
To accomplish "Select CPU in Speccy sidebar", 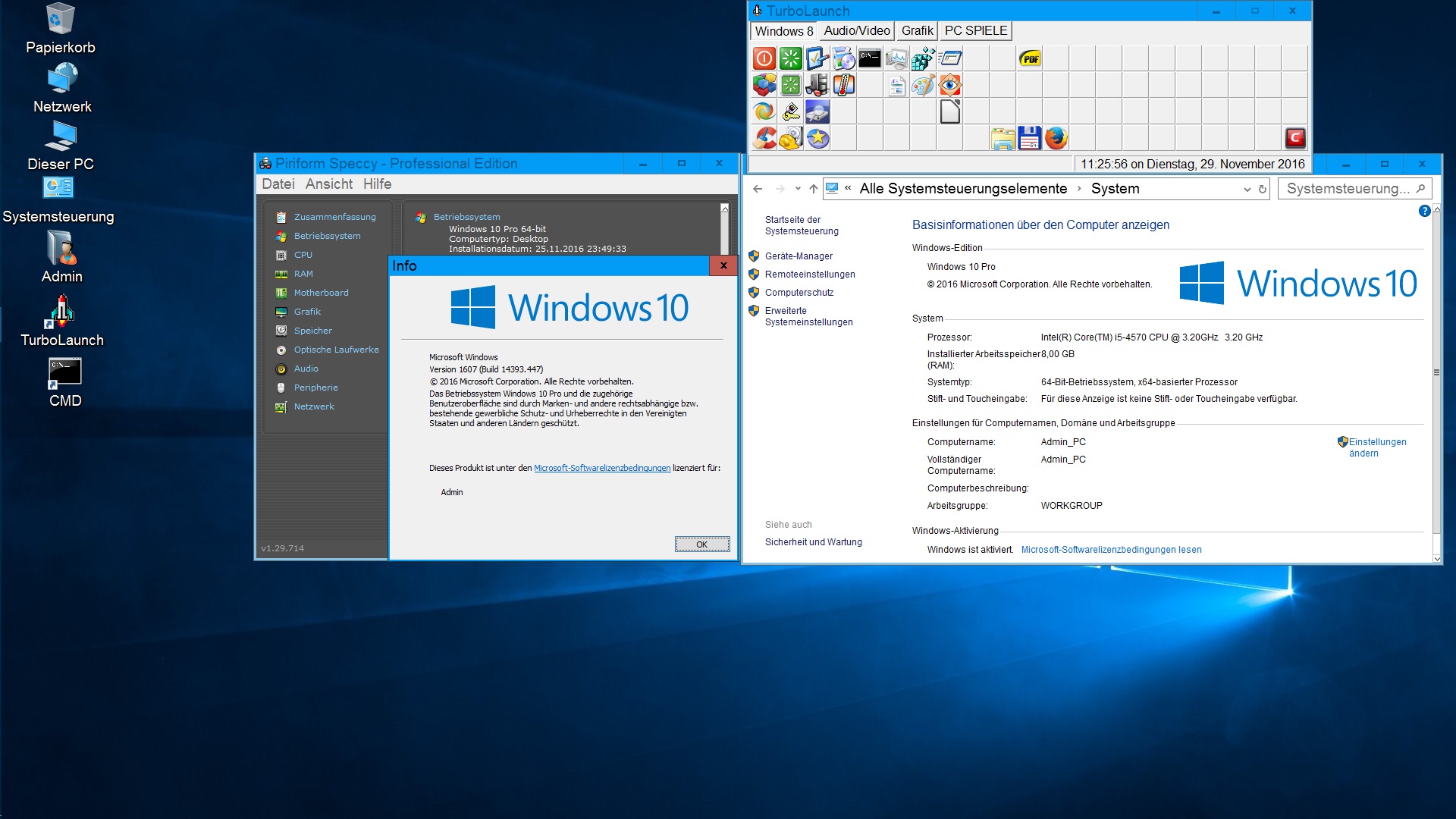I will [303, 255].
